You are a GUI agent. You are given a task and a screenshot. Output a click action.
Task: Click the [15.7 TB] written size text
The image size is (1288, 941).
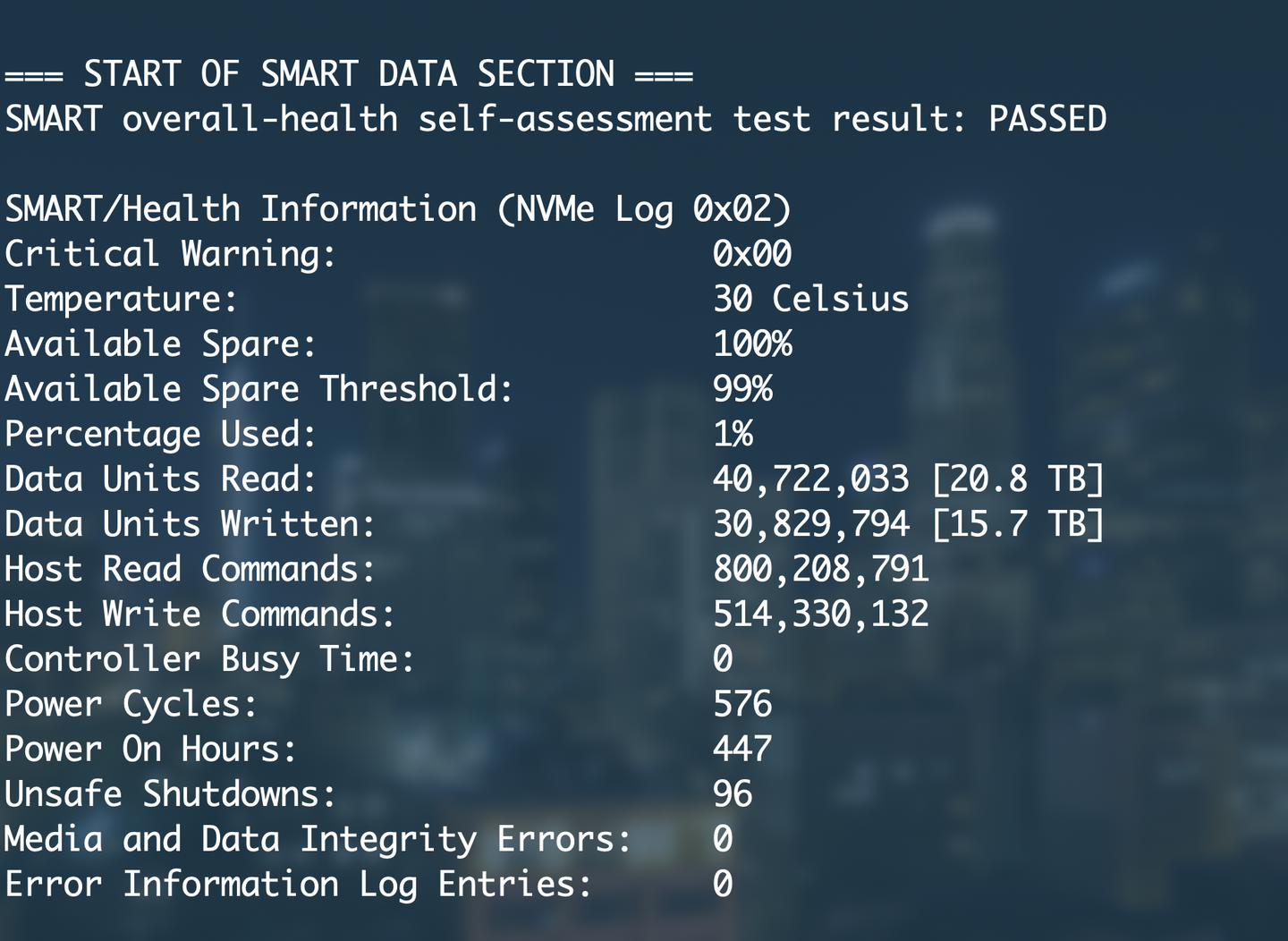point(1018,524)
